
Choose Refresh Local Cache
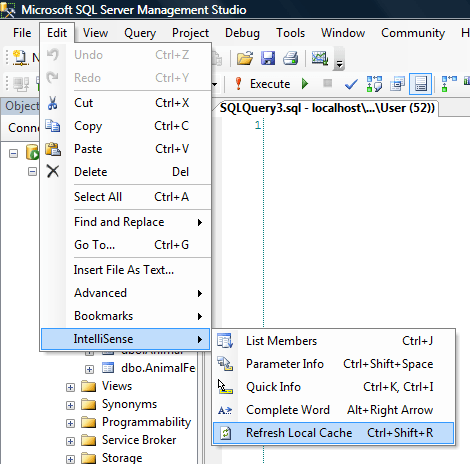coord(334,433)
